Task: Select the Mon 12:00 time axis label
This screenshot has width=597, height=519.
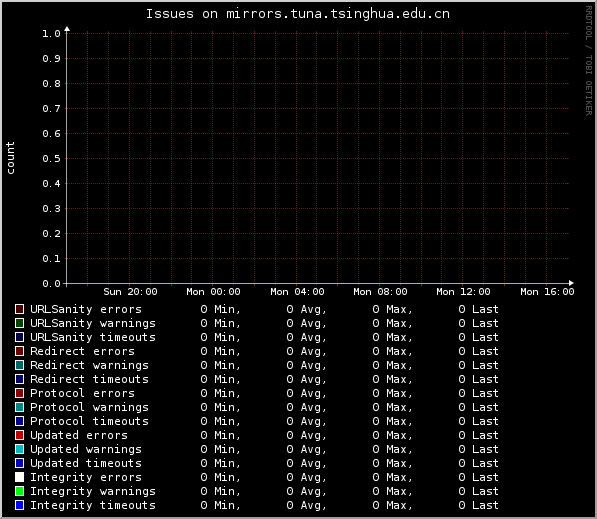Action: 463,292
